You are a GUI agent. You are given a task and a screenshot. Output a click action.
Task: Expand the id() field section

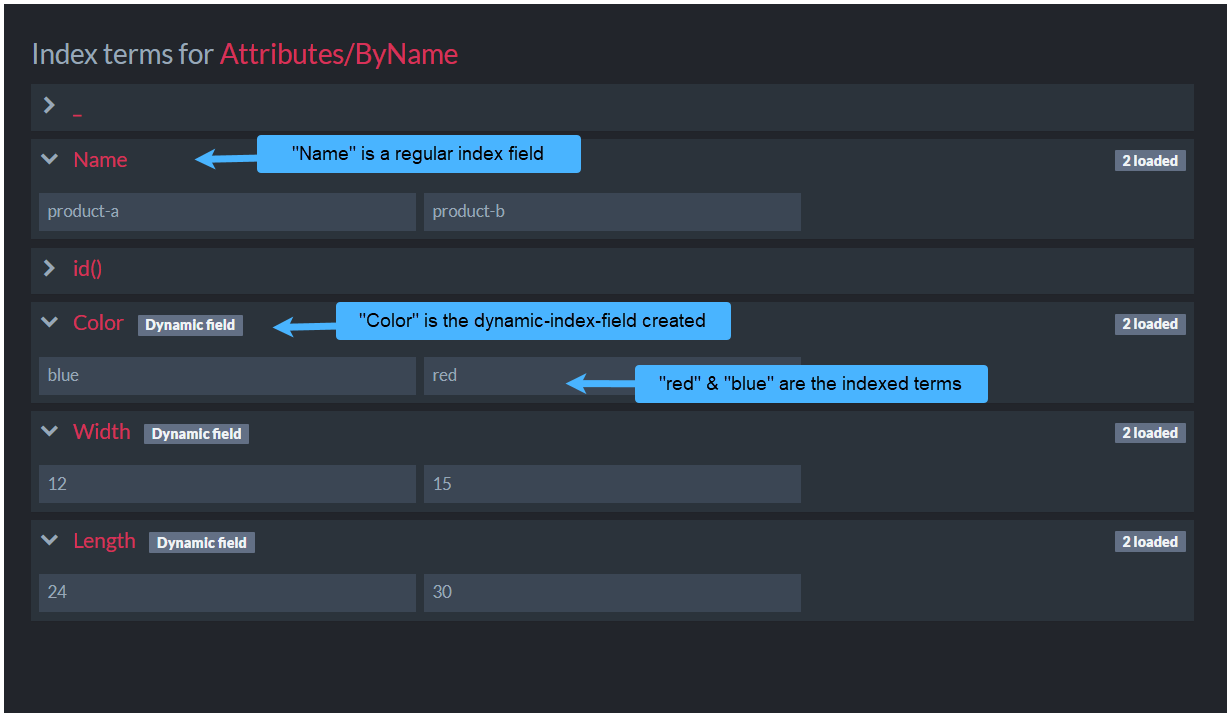pos(49,268)
